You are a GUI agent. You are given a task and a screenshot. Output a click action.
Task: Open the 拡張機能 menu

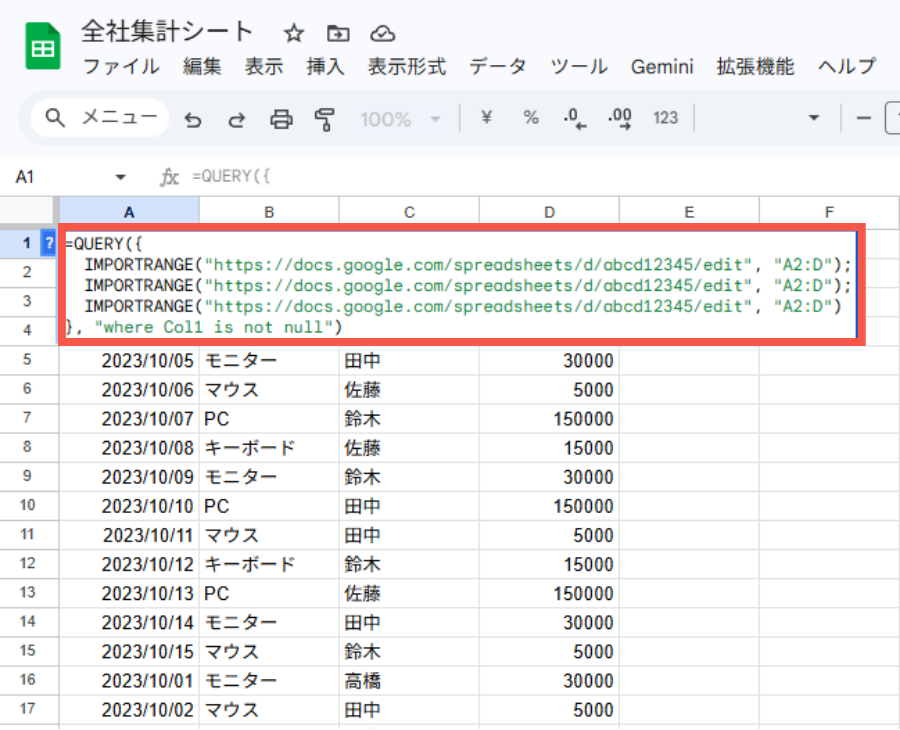[754, 67]
